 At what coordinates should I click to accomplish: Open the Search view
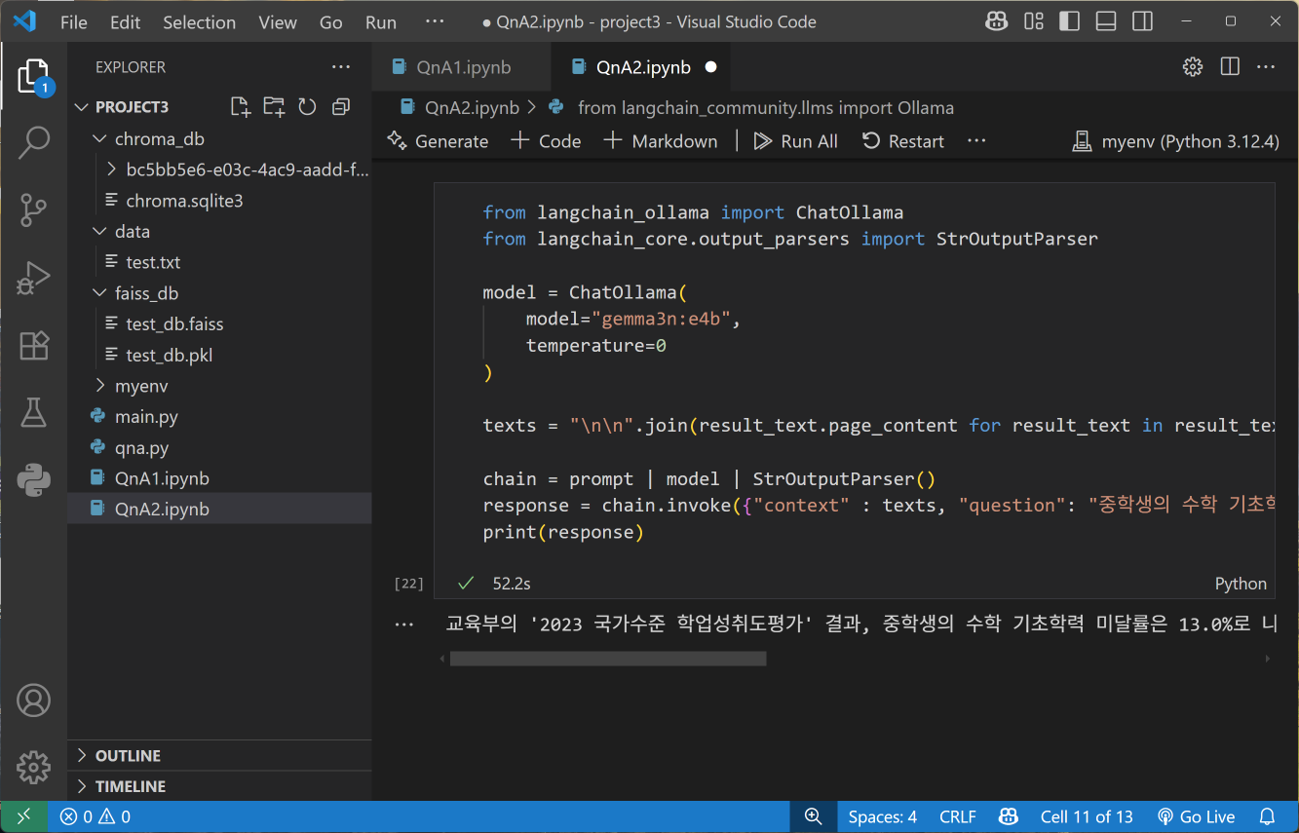33,142
